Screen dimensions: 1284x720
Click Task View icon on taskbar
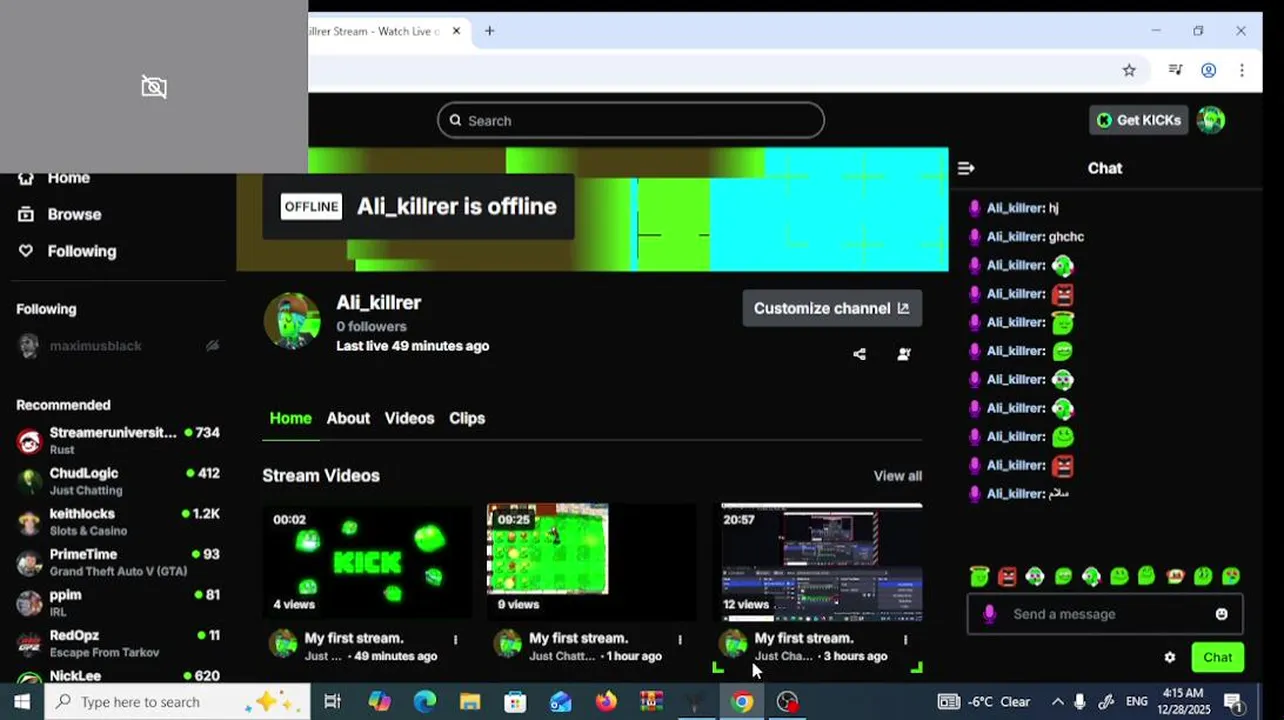tap(333, 702)
